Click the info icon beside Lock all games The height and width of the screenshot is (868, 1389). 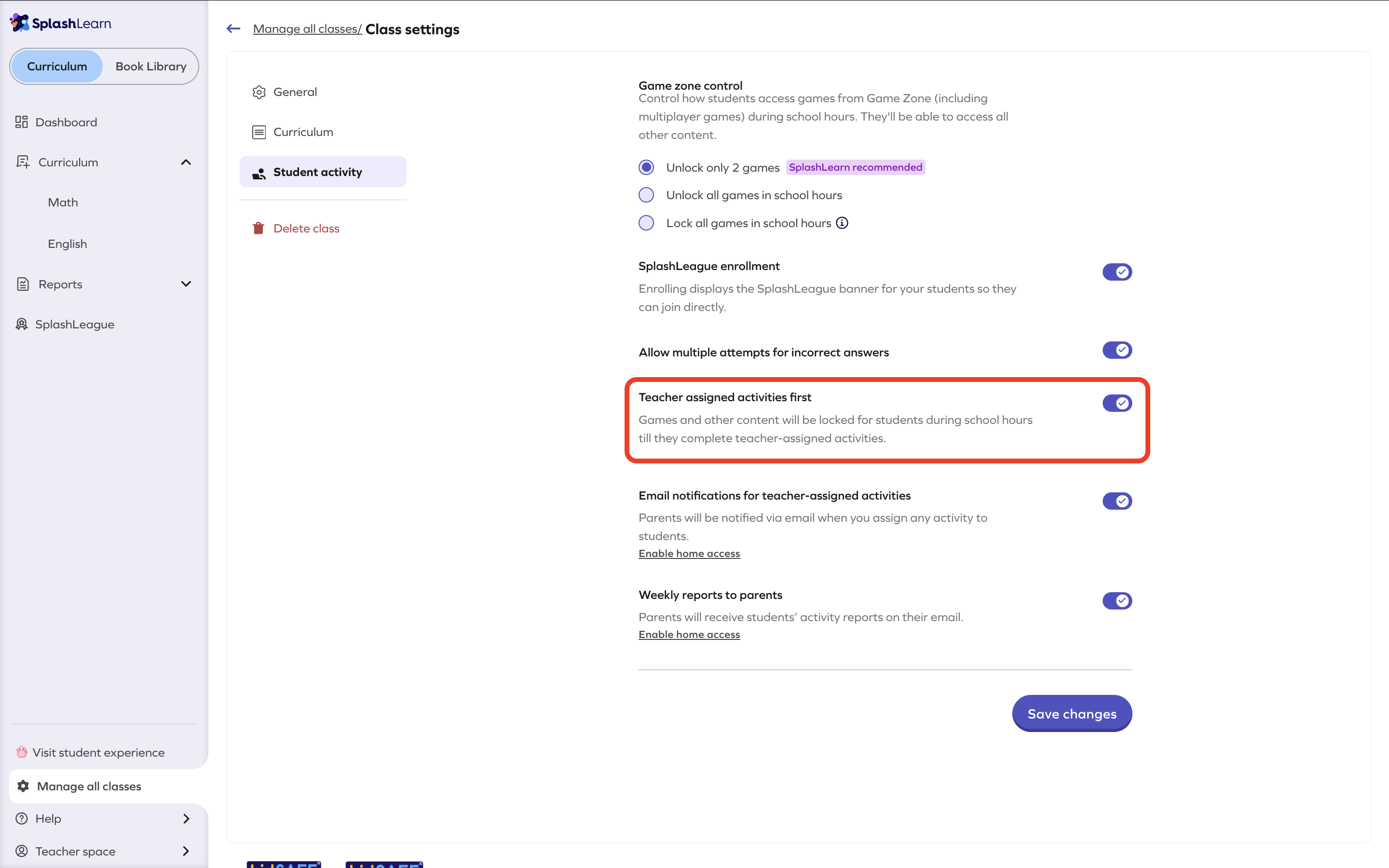tap(842, 223)
